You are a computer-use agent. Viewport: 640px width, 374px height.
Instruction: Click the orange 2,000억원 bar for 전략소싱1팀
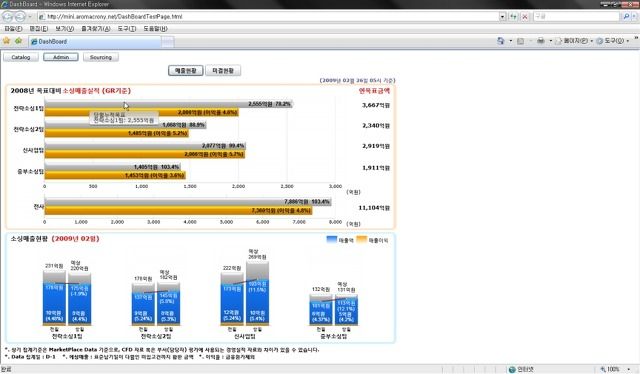(141, 112)
